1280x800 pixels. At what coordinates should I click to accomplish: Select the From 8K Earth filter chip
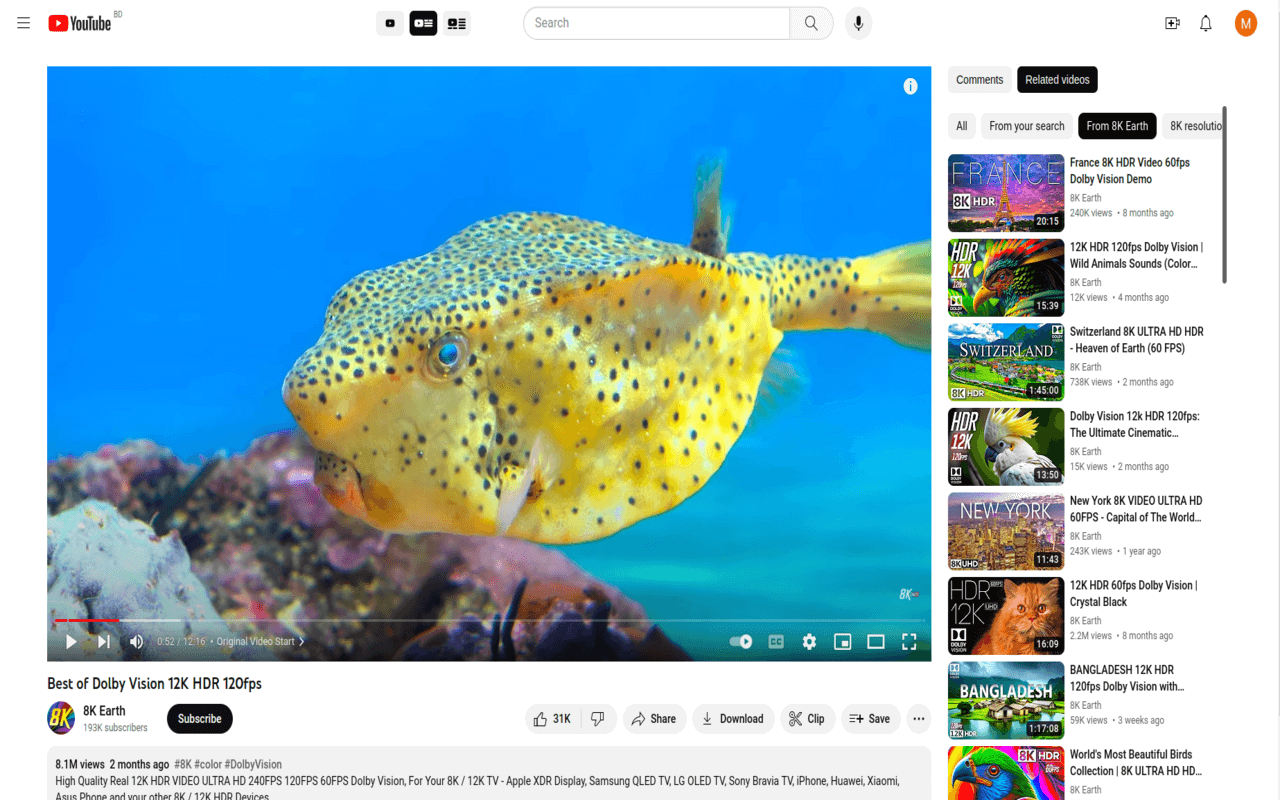click(1117, 126)
